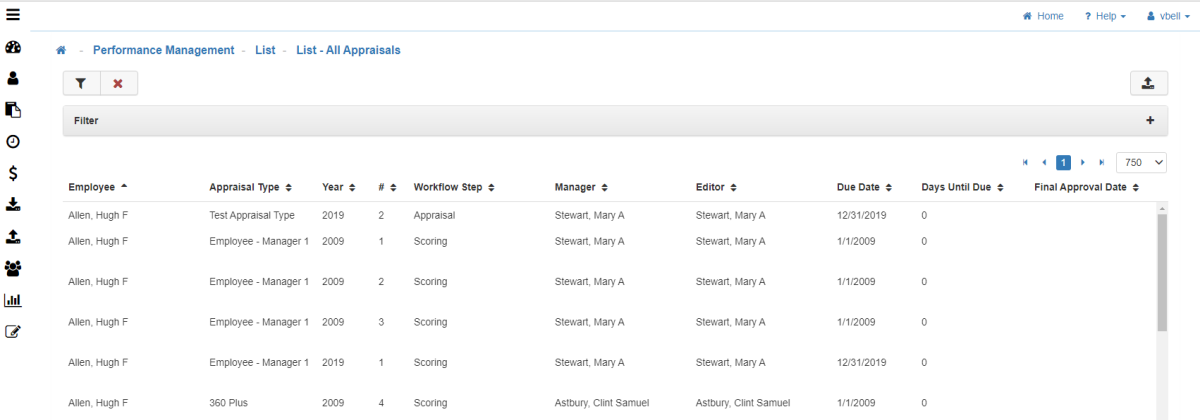Screen dimensions: 1200x420
Task: Click the Performance Management breadcrumb
Action: click(x=163, y=50)
